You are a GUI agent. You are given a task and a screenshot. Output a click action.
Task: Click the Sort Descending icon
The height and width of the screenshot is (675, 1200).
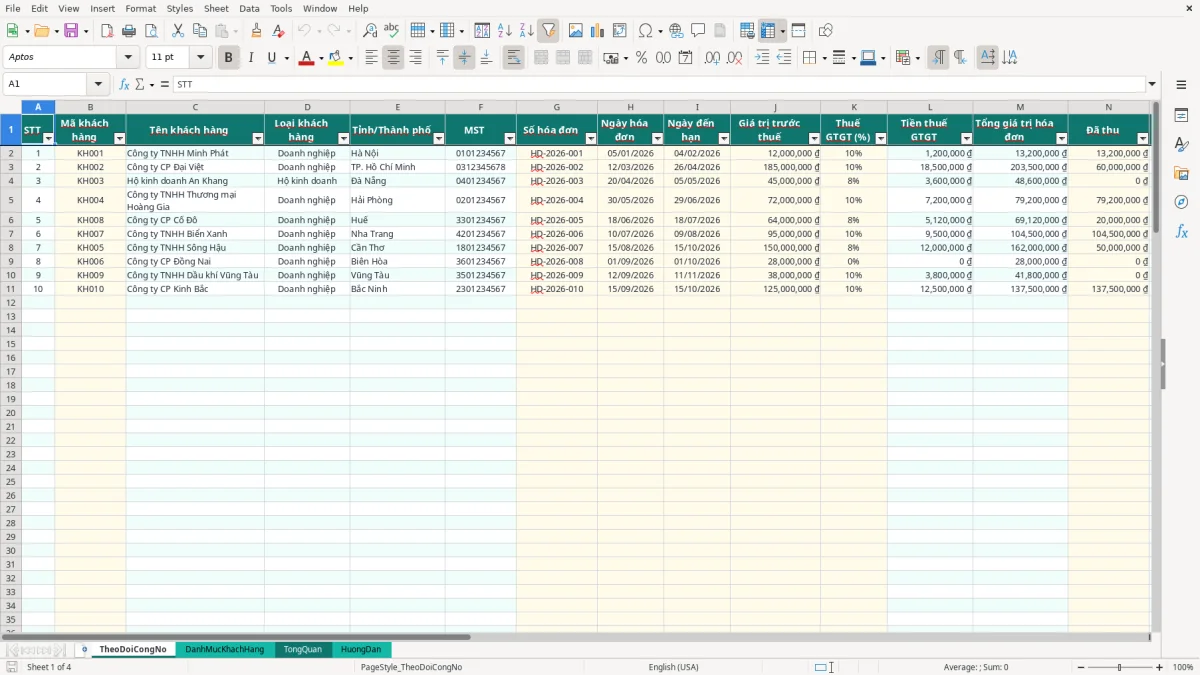pyautogui.click(x=526, y=31)
